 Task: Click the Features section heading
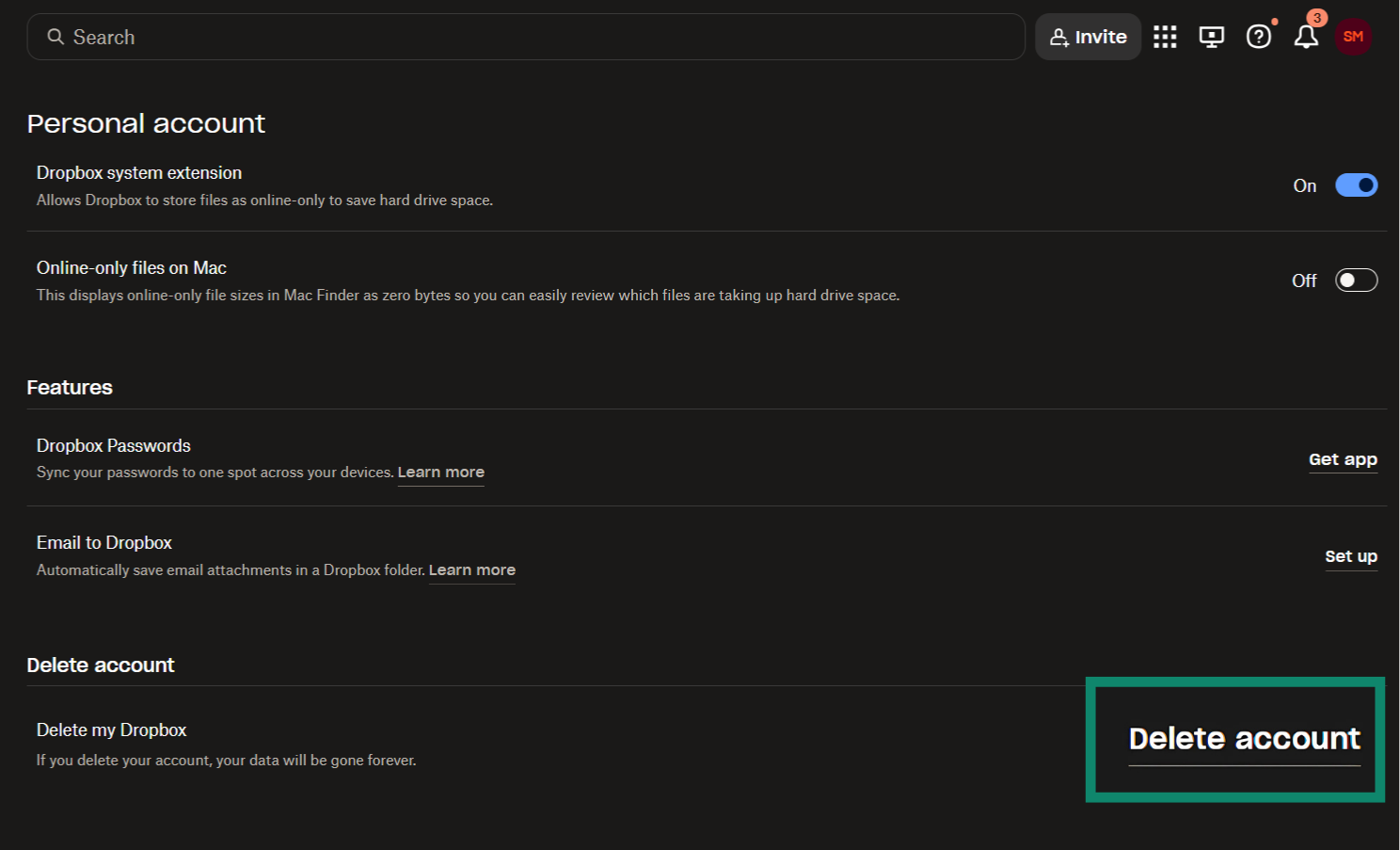coord(70,388)
